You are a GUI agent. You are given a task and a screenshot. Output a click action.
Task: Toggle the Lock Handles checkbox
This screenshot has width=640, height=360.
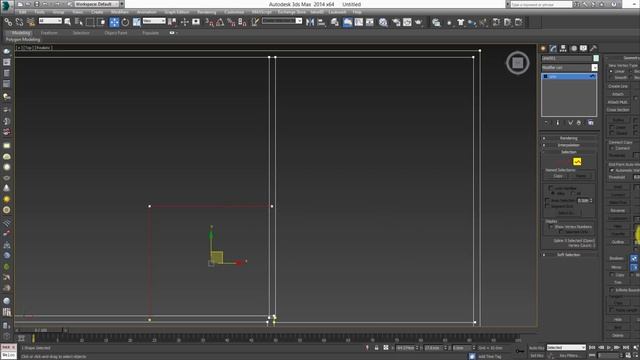pyautogui.click(x=551, y=188)
